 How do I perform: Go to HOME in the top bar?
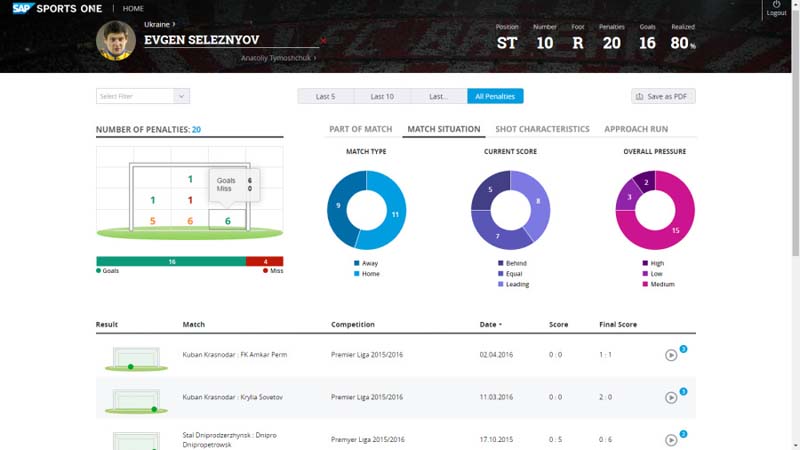click(133, 8)
